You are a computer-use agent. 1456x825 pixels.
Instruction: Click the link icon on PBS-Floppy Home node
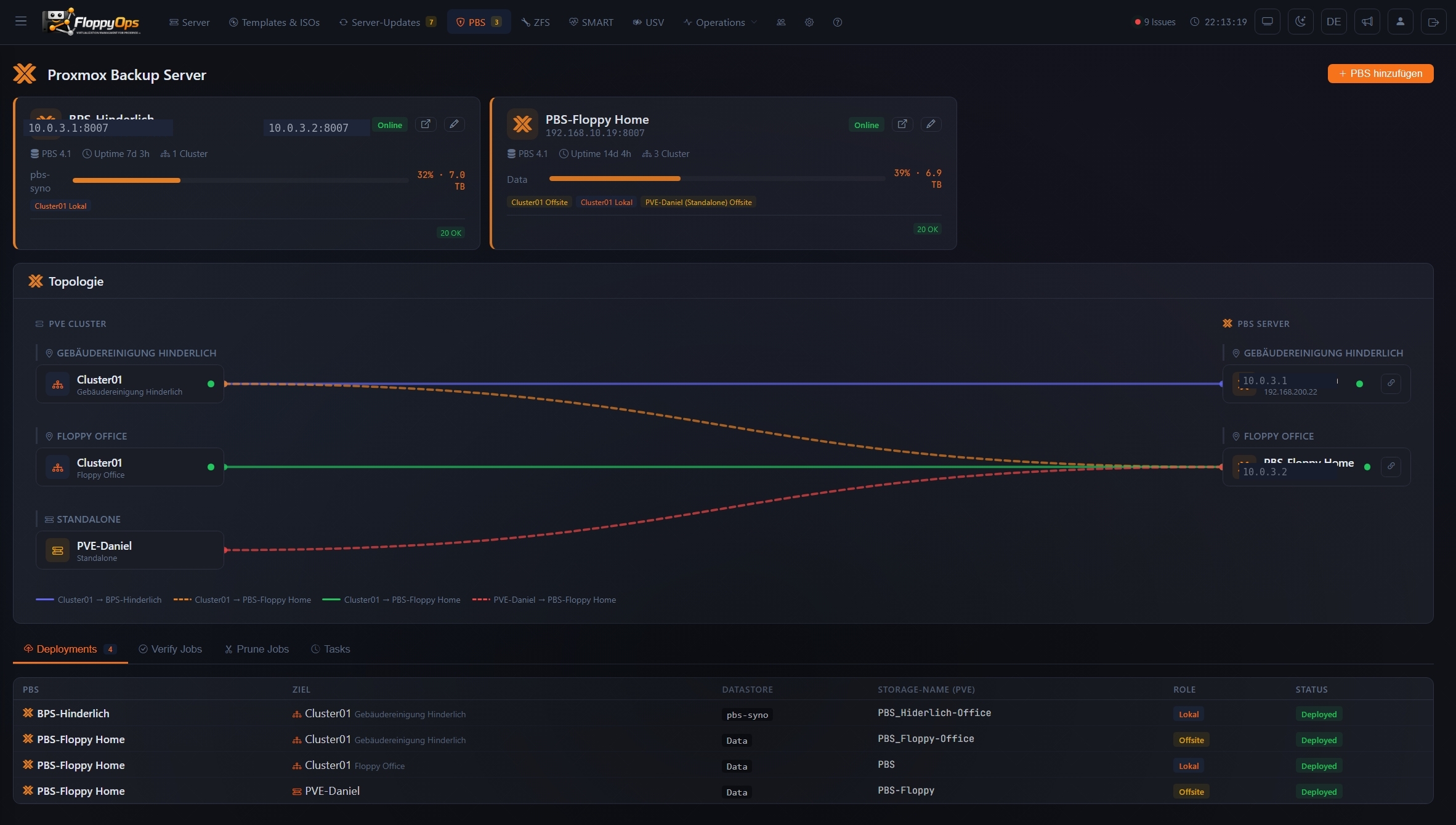point(1391,466)
